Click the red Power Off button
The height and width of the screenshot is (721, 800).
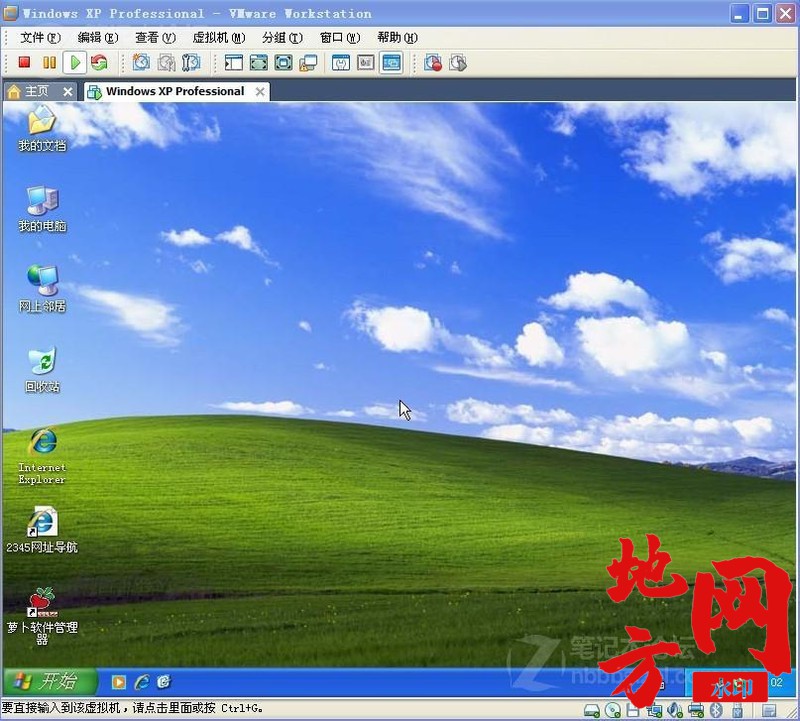[24, 62]
